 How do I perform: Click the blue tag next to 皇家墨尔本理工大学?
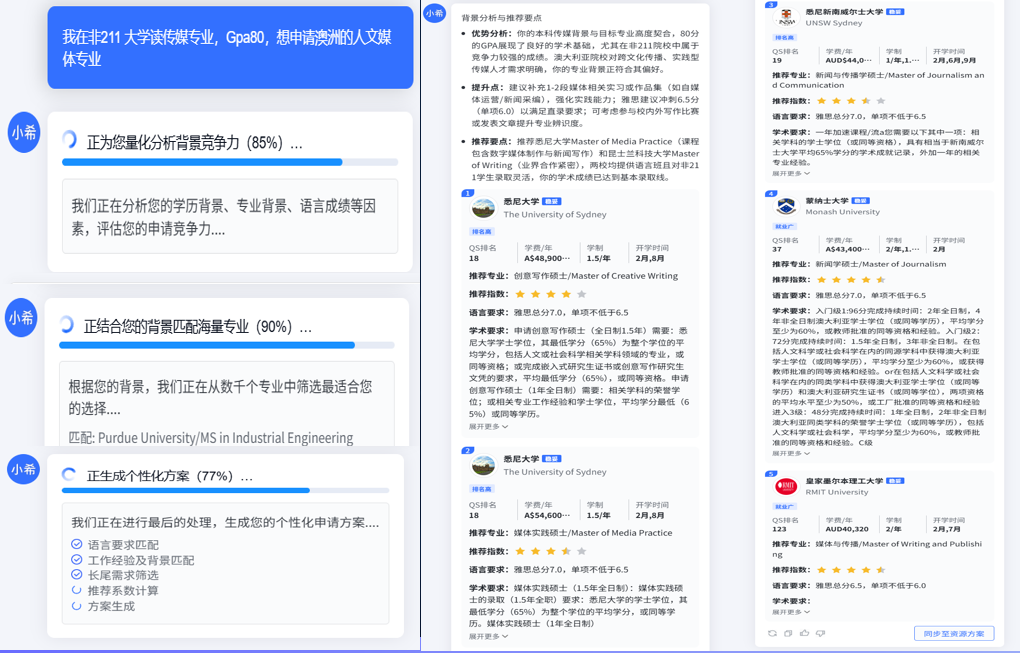tap(895, 481)
